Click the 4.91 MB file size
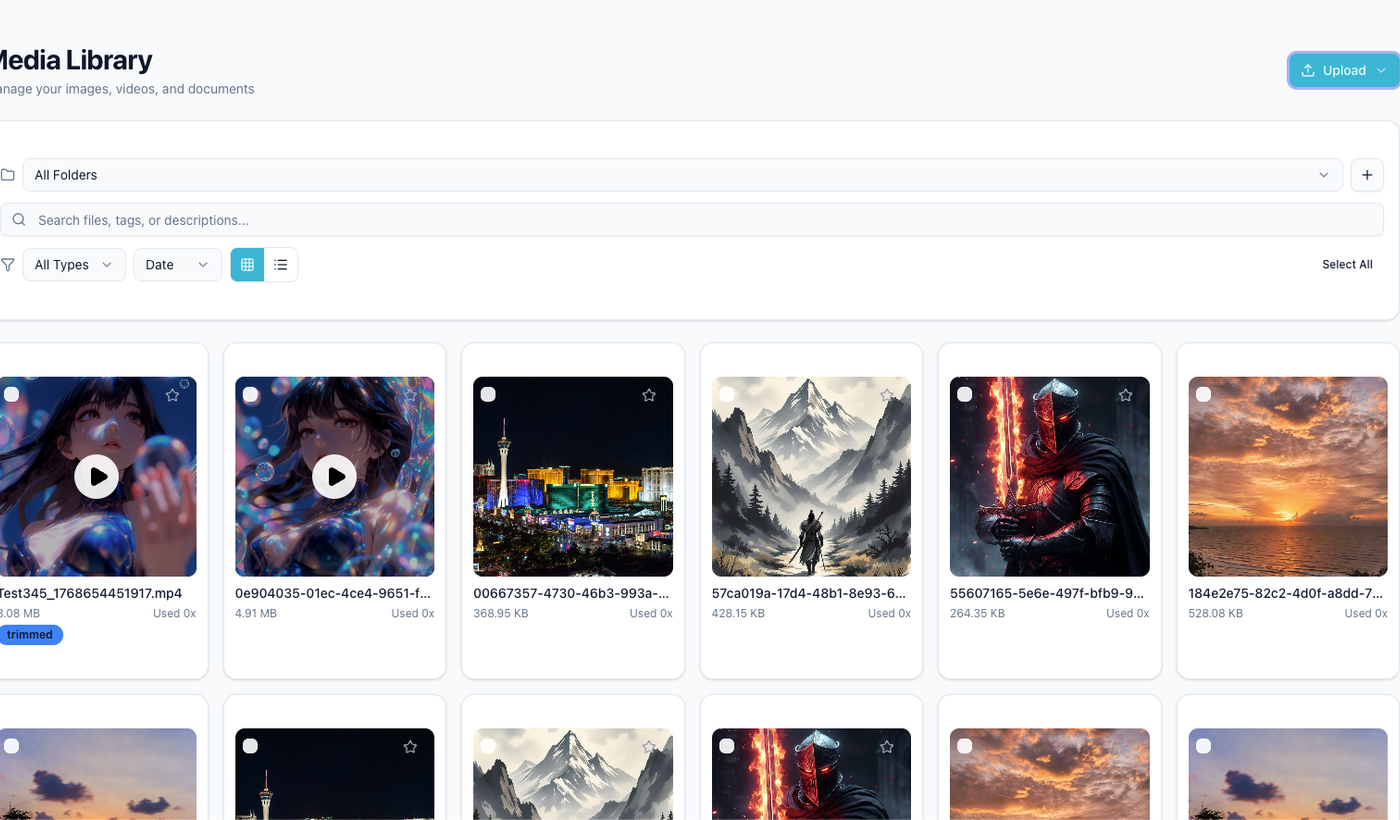Viewport: 1400px width, 820px height. pos(256,613)
